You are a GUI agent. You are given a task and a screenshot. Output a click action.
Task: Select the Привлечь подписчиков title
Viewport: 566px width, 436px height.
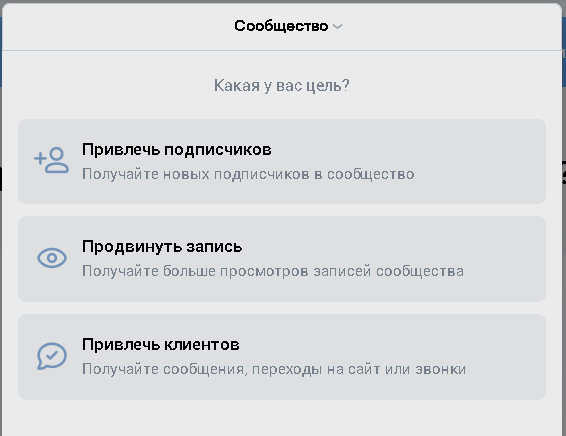tap(177, 150)
